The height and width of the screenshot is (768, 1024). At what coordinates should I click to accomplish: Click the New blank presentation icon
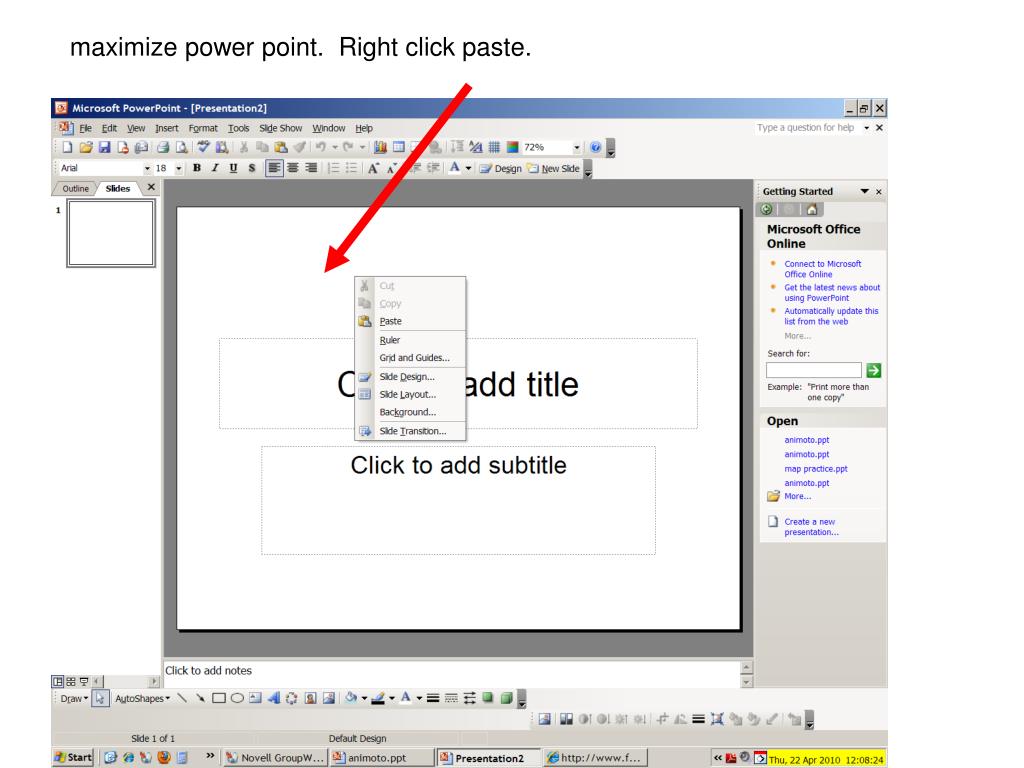pyautogui.click(x=67, y=148)
